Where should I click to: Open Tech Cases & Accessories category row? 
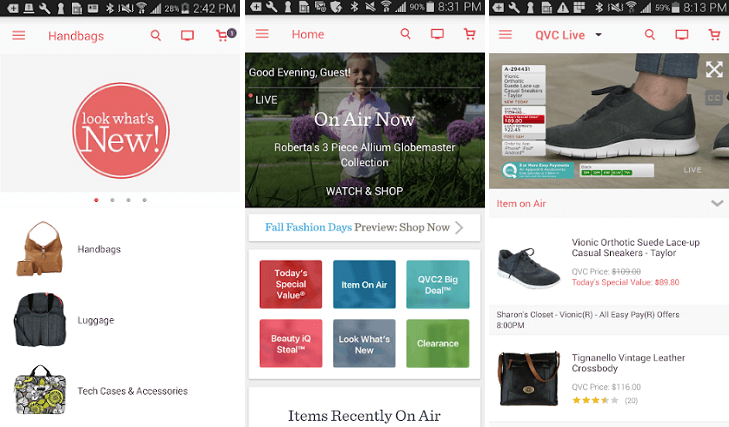[x=120, y=391]
